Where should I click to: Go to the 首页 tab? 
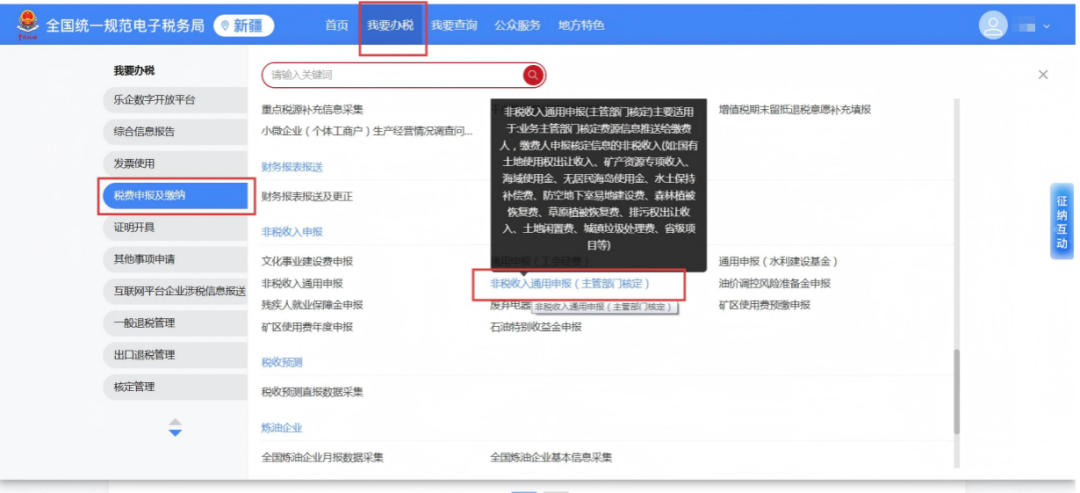pyautogui.click(x=336, y=25)
